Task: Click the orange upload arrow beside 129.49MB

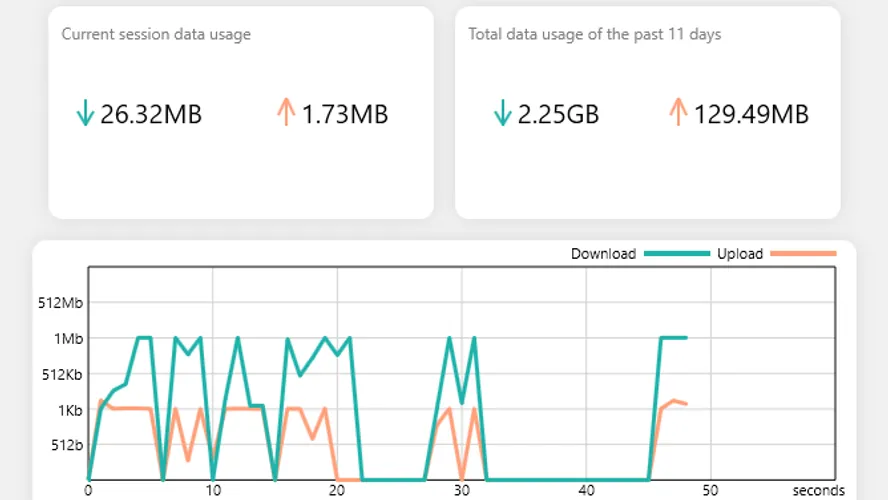Action: pyautogui.click(x=678, y=113)
